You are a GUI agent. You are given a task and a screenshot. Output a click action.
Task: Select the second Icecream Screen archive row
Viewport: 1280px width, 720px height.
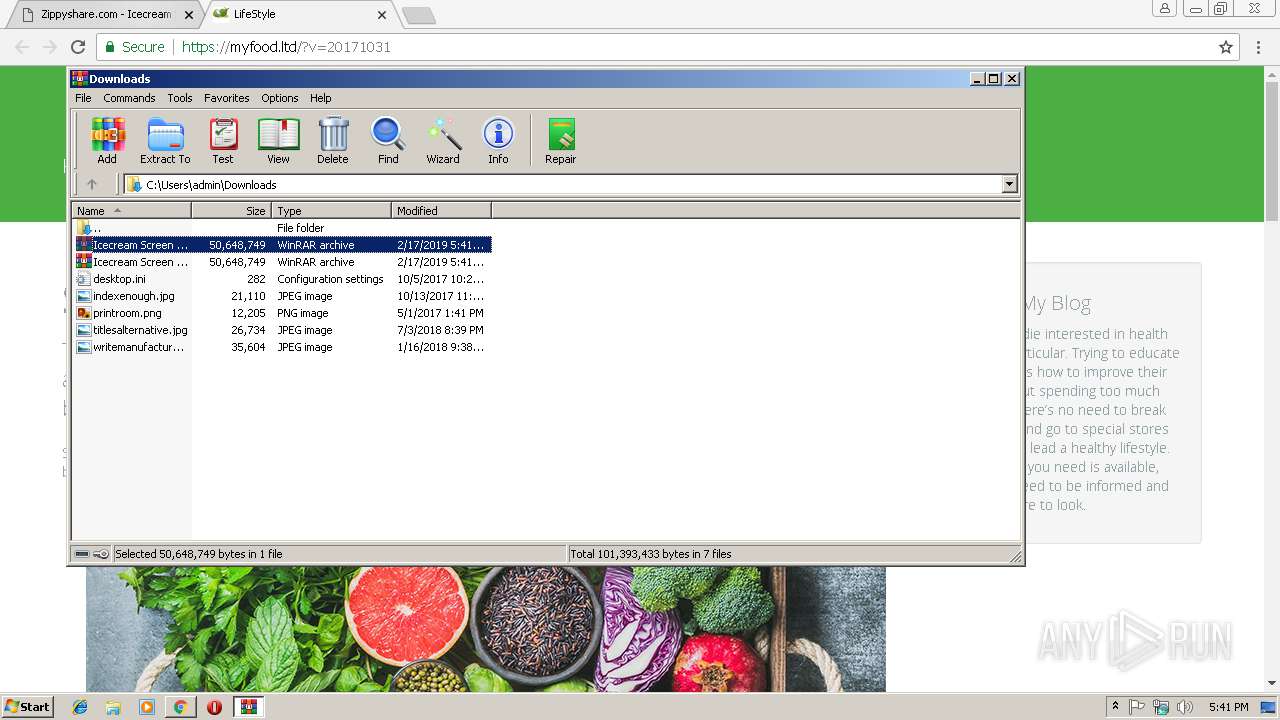tap(282, 262)
